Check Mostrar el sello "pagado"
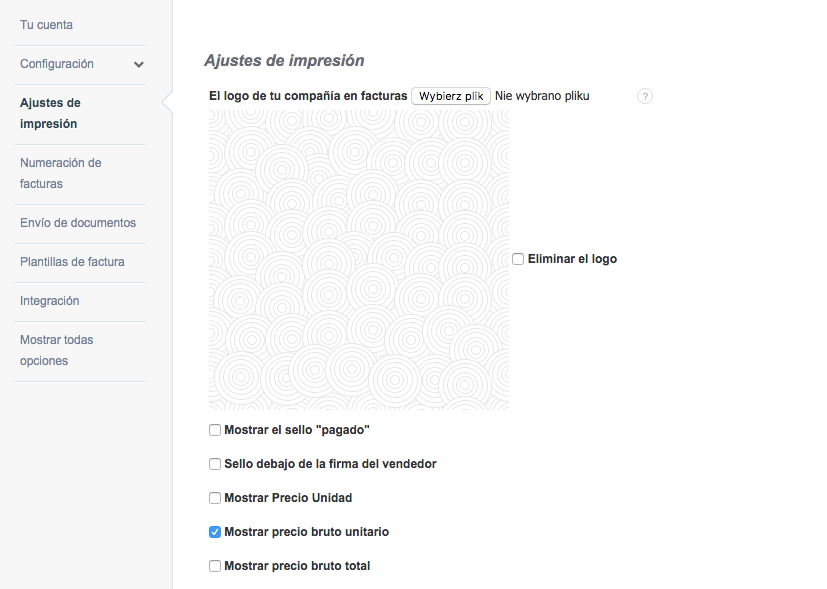This screenshot has height=589, width=827. coord(214,429)
